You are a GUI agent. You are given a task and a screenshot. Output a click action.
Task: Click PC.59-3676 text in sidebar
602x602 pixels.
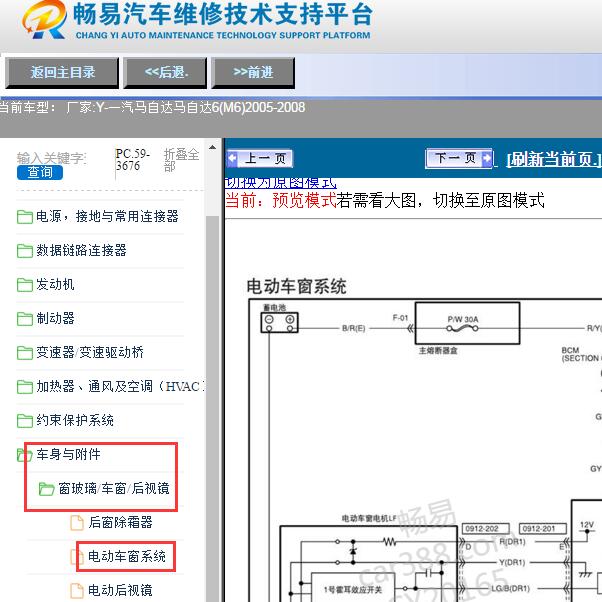[132, 160]
